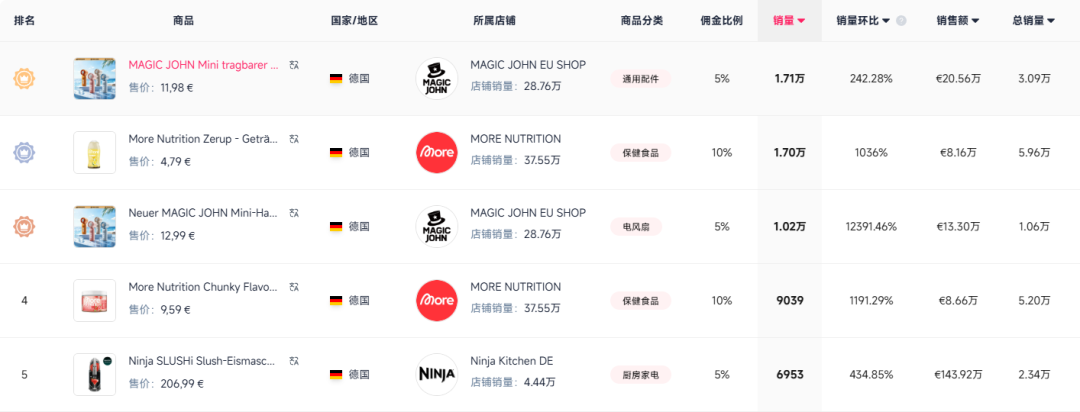Open the help icon next to 销量环比
1080x412 pixels.
[x=901, y=21]
